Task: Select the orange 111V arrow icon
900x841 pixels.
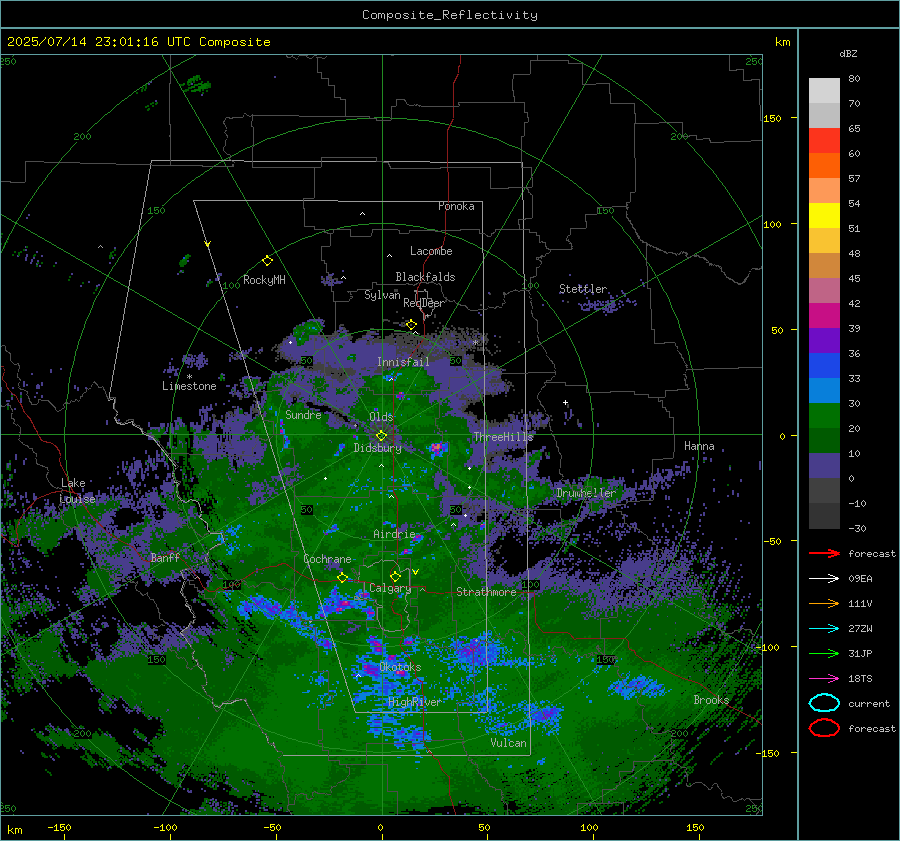Action: pyautogui.click(x=824, y=603)
